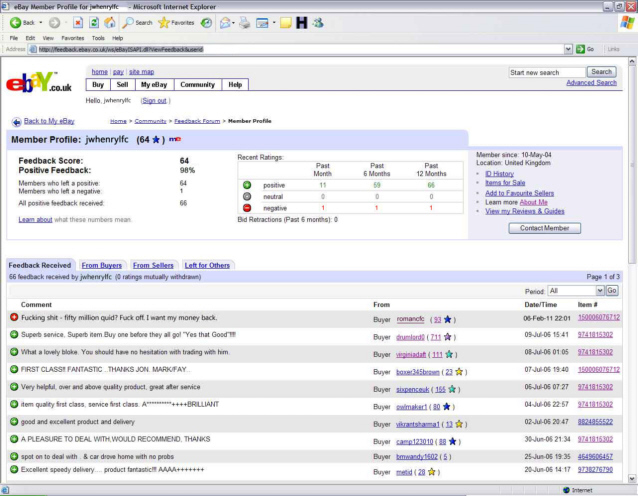Open the Edit menu
Image resolution: width=638 pixels, height=496 pixels.
click(x=30, y=38)
